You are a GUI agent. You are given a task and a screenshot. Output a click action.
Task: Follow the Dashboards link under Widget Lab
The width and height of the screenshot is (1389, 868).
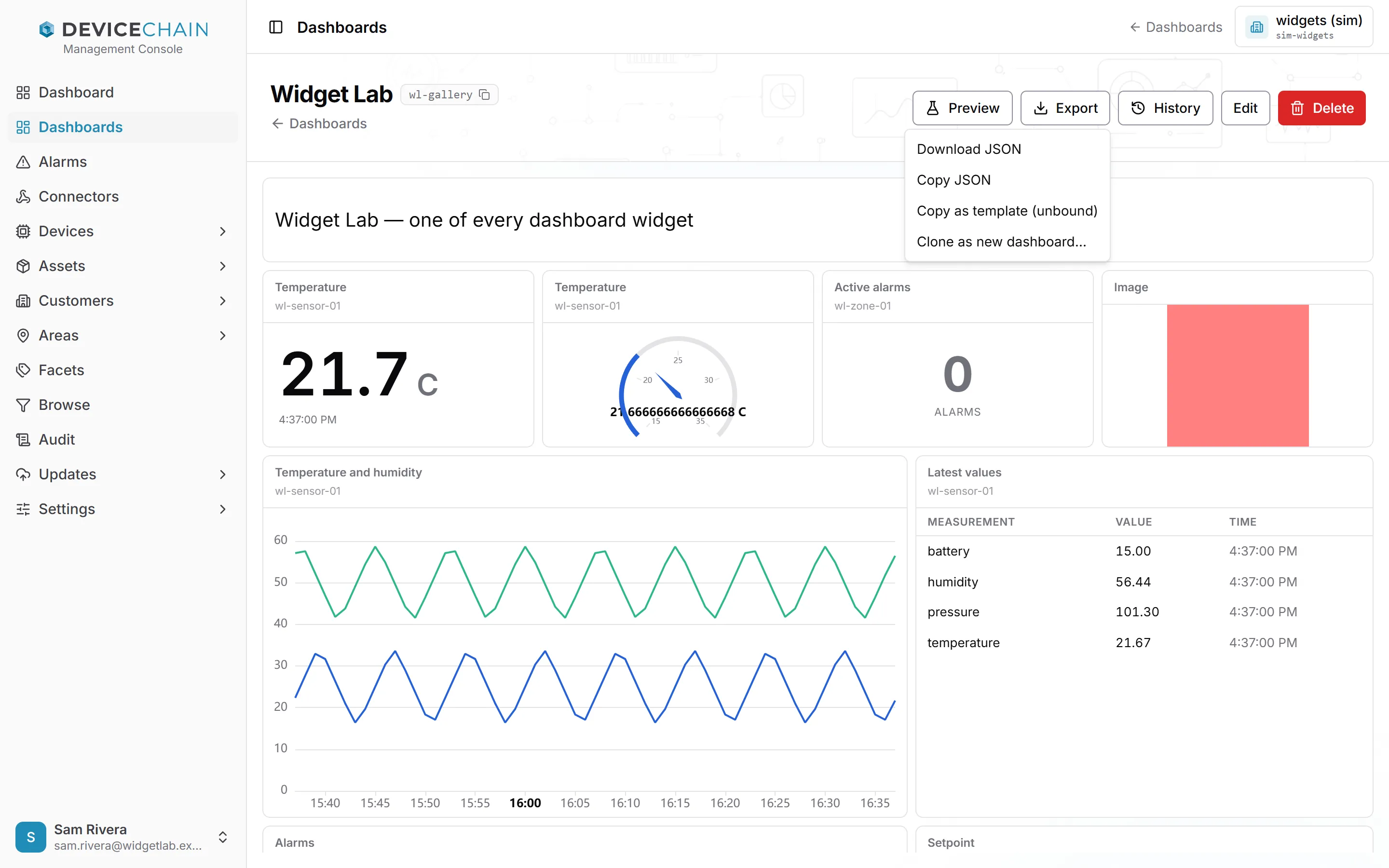tap(319, 123)
